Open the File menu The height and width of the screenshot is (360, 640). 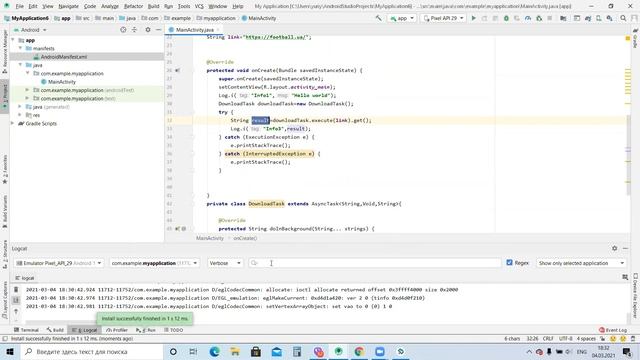[20, 6]
